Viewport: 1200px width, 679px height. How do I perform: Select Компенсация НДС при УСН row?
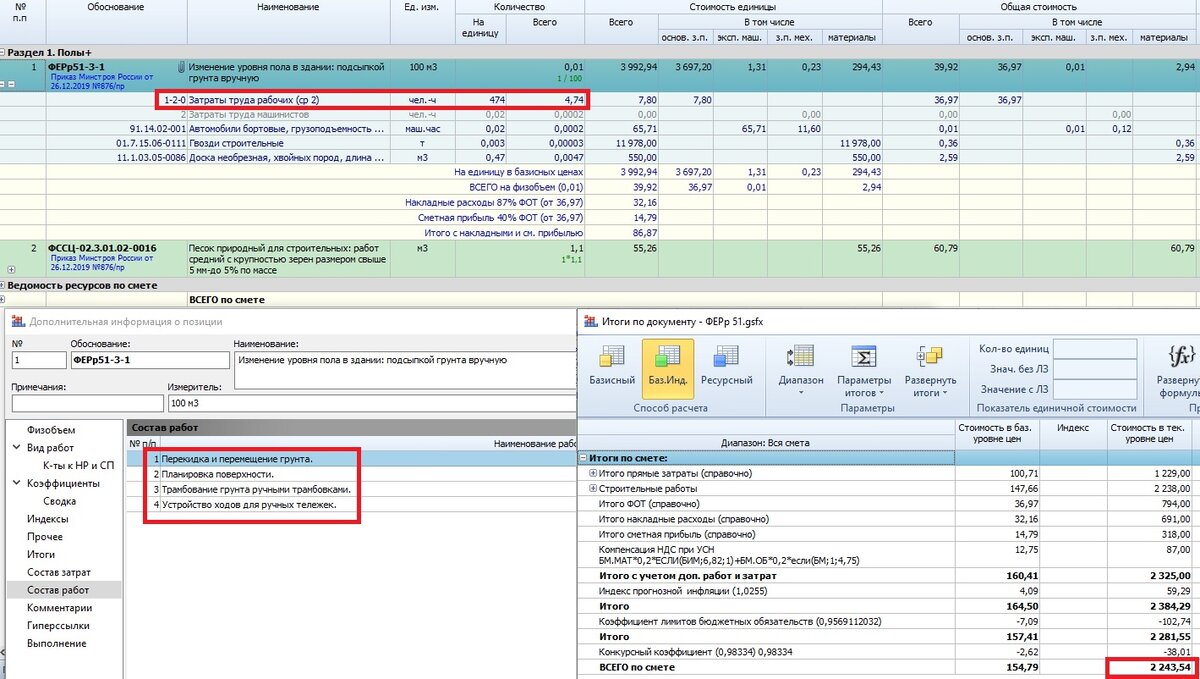[888, 555]
